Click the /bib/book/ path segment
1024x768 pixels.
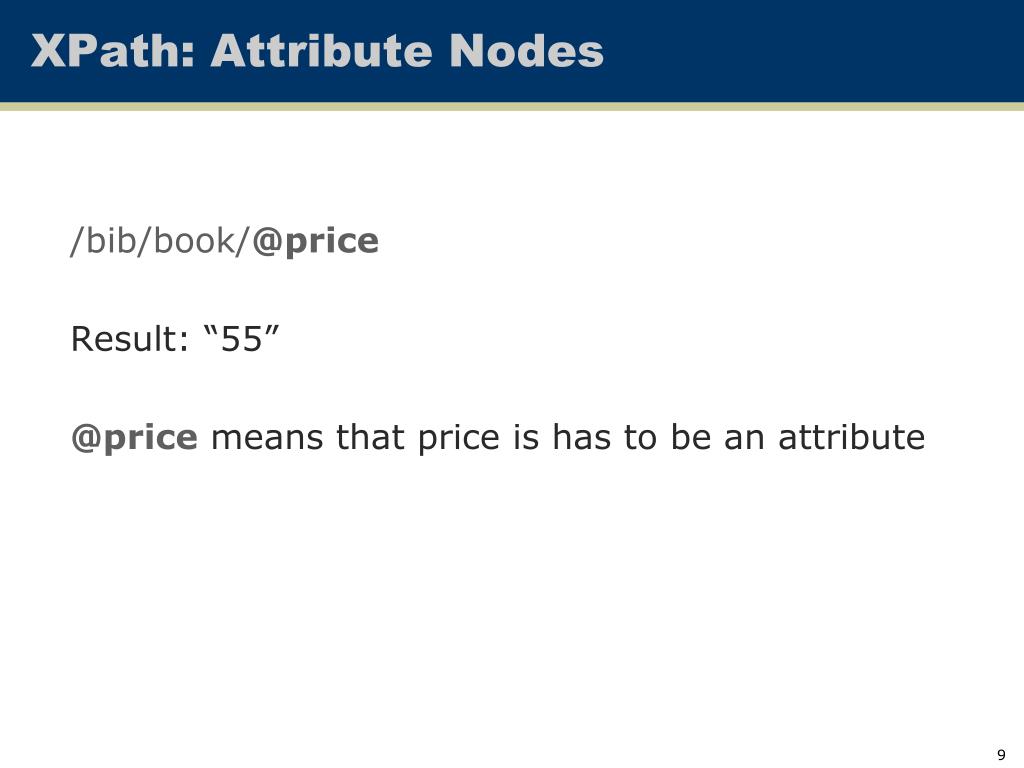point(161,241)
